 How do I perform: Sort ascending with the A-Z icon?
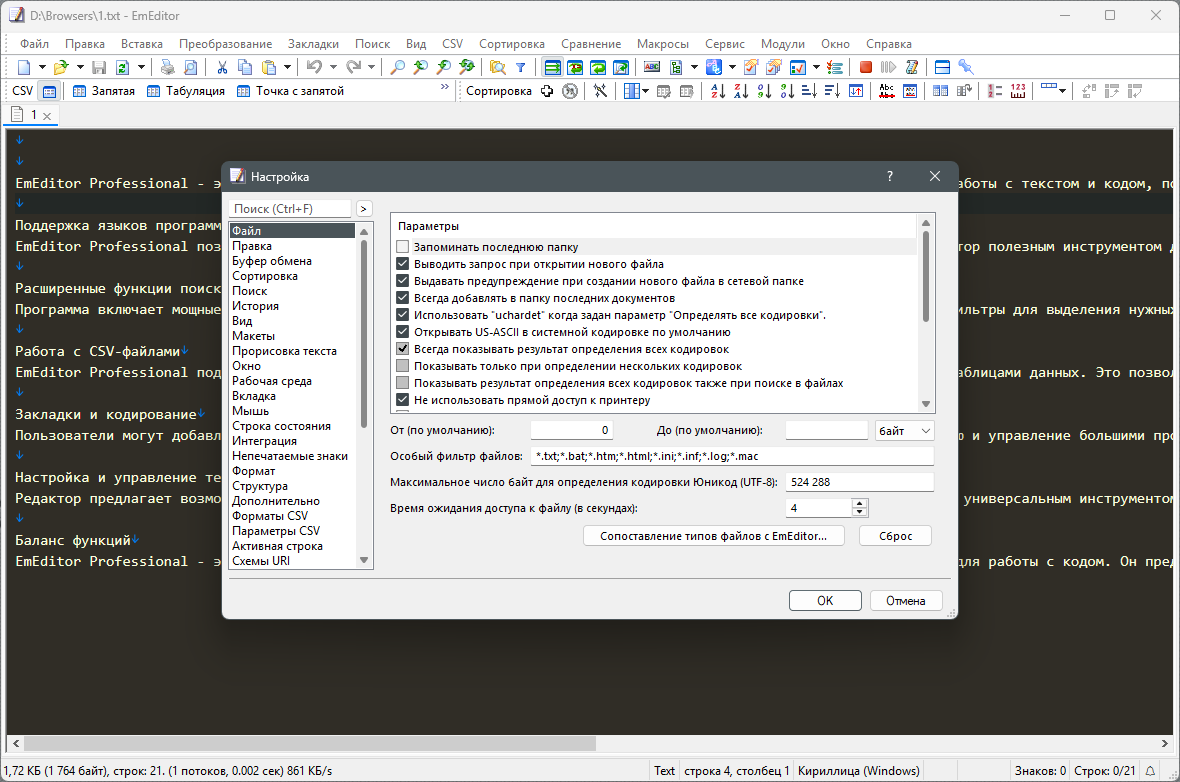click(718, 91)
